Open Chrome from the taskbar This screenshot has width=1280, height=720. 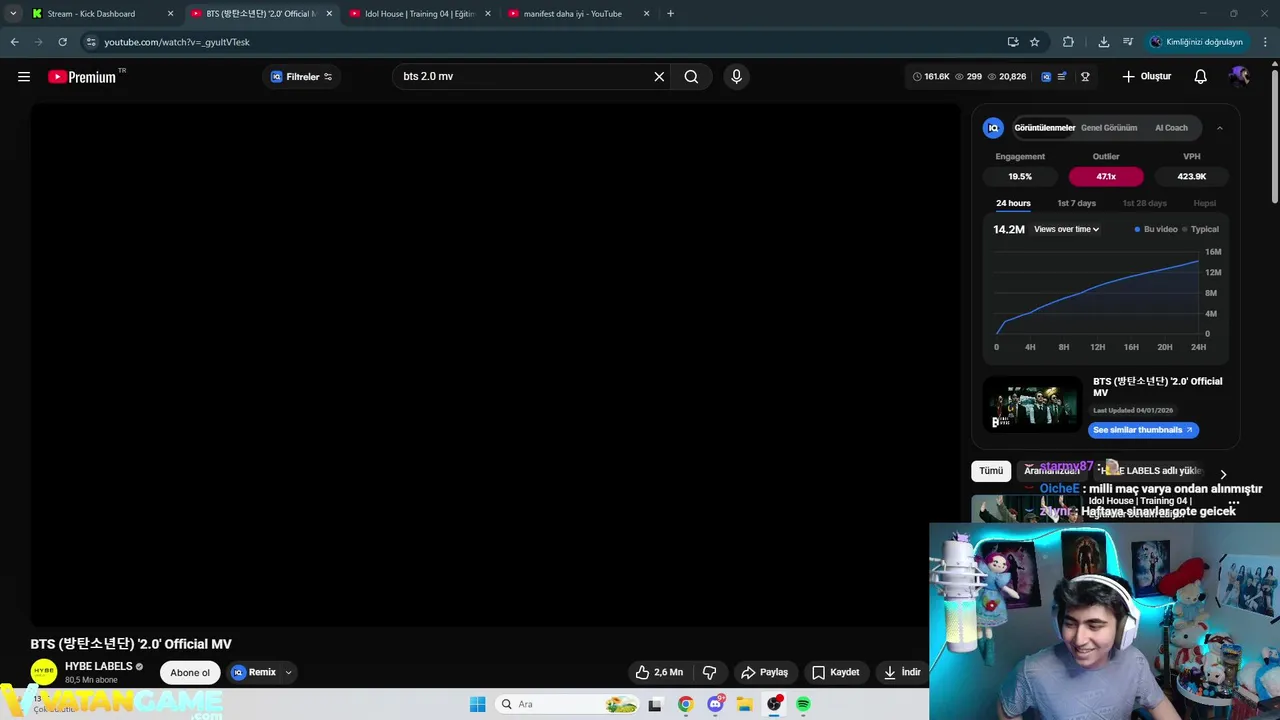click(x=685, y=704)
